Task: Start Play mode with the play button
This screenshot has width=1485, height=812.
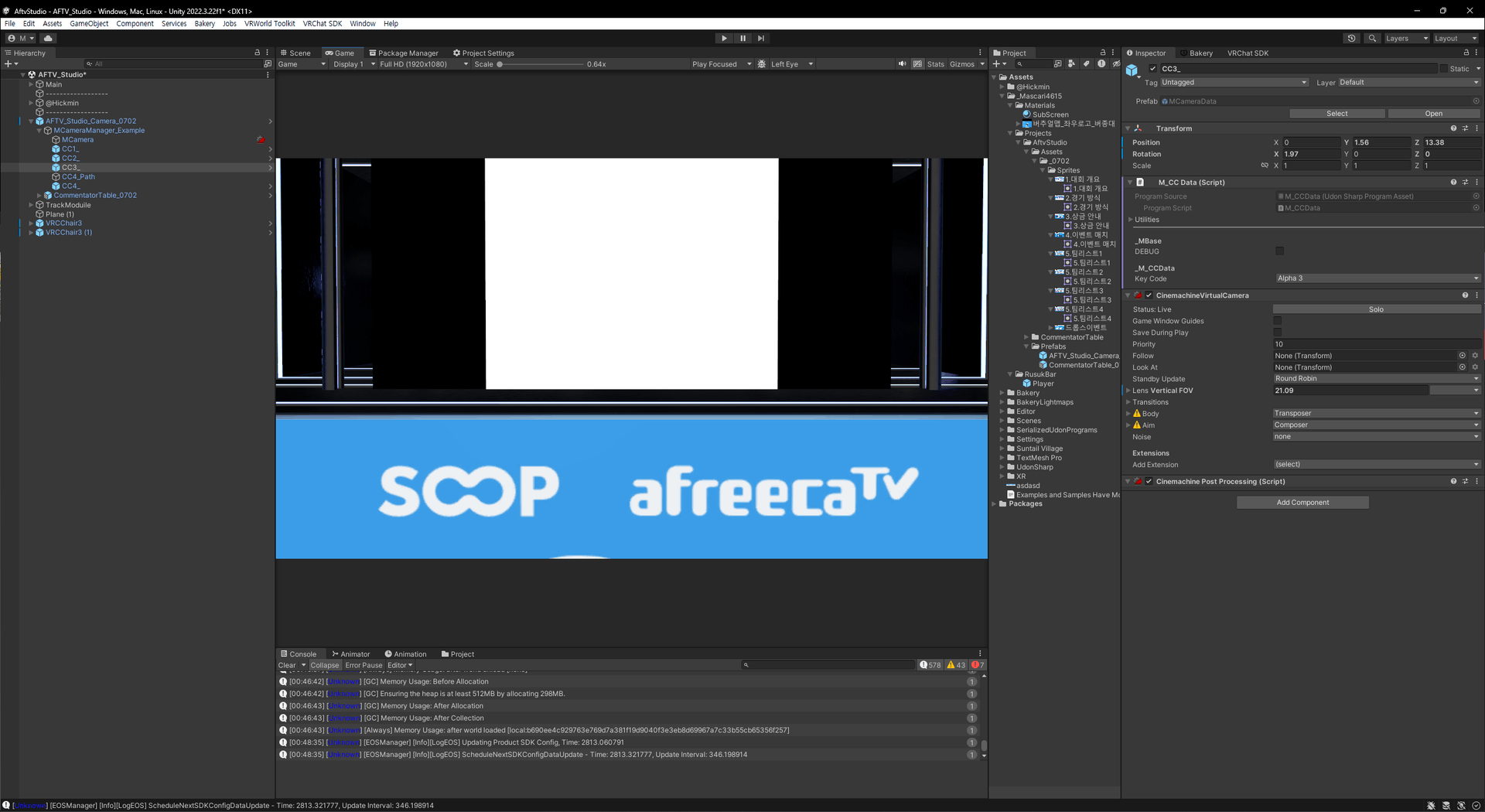Action: [x=724, y=38]
